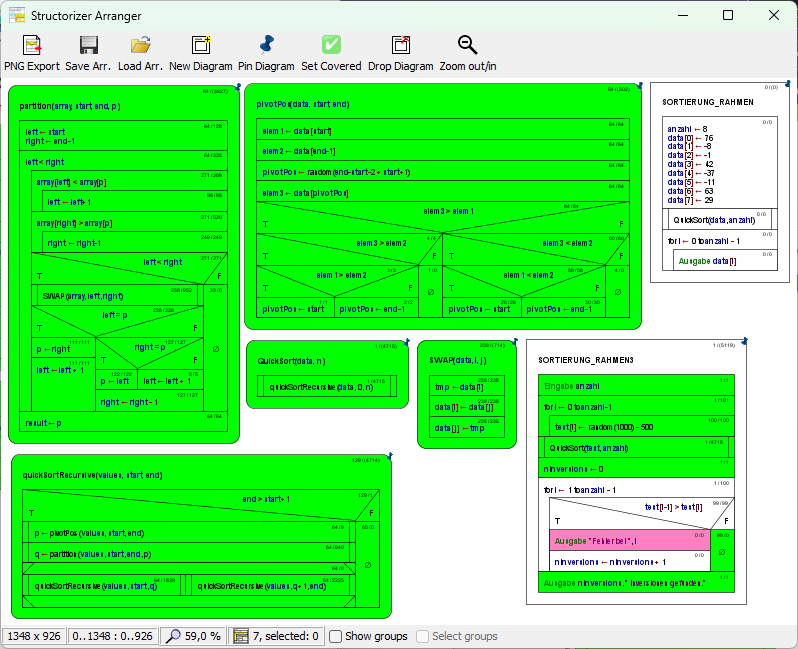Select the pivotPos(data, start, end) diagram header
Image resolution: width=798 pixels, height=649 pixels.
303,104
